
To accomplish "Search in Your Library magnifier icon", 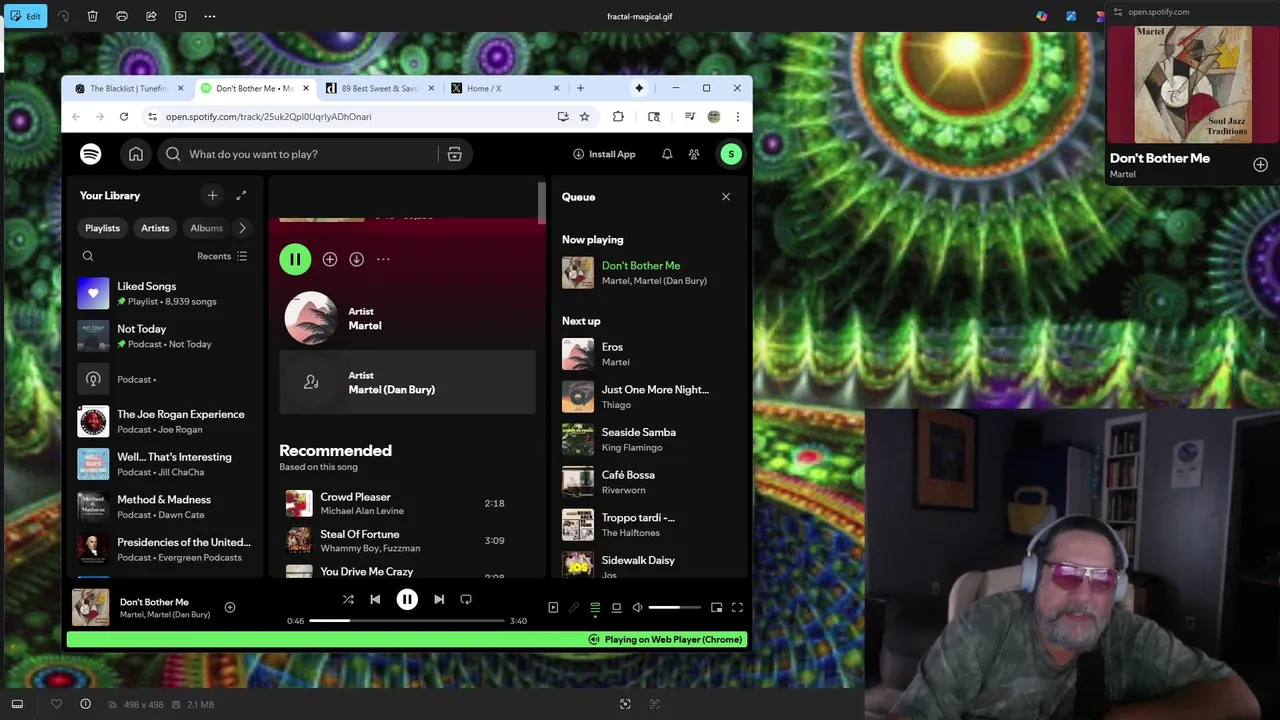I will pos(88,256).
